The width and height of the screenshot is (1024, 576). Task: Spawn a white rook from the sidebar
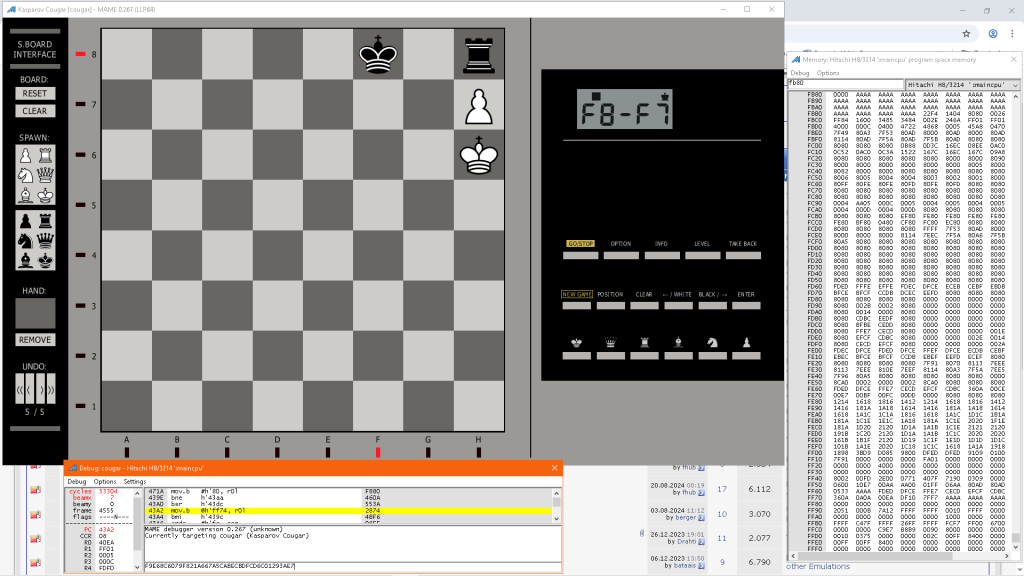point(45,155)
